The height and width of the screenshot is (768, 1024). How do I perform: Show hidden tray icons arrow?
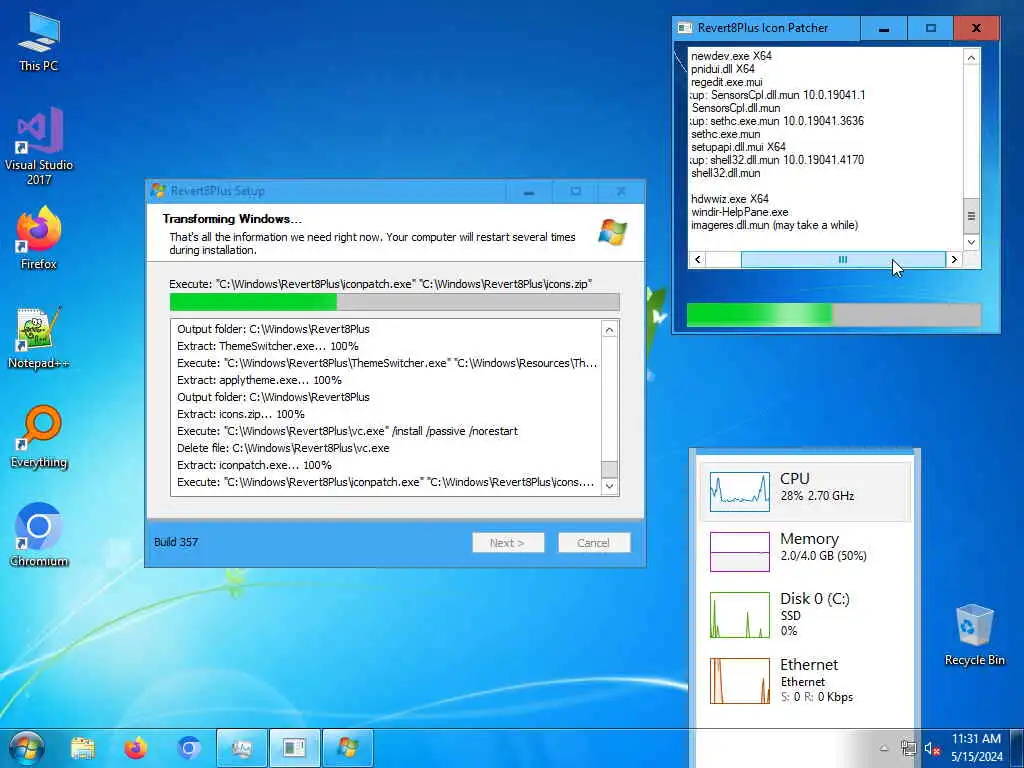coord(884,748)
